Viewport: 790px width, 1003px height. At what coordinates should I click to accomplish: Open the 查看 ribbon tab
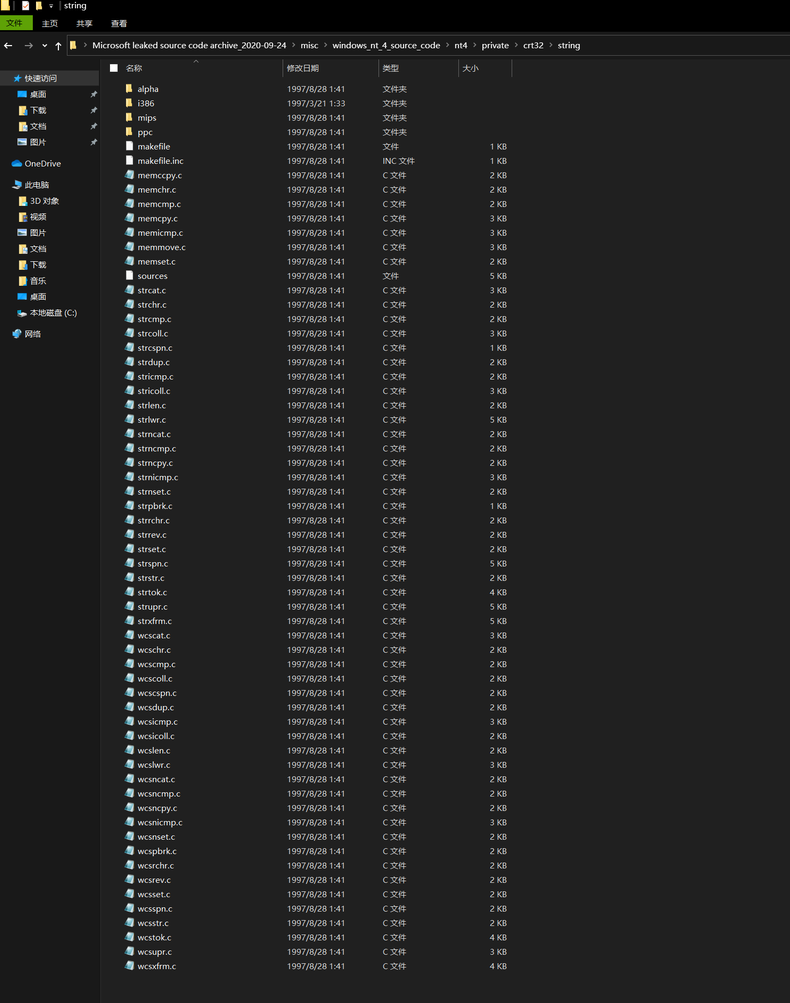coord(119,24)
